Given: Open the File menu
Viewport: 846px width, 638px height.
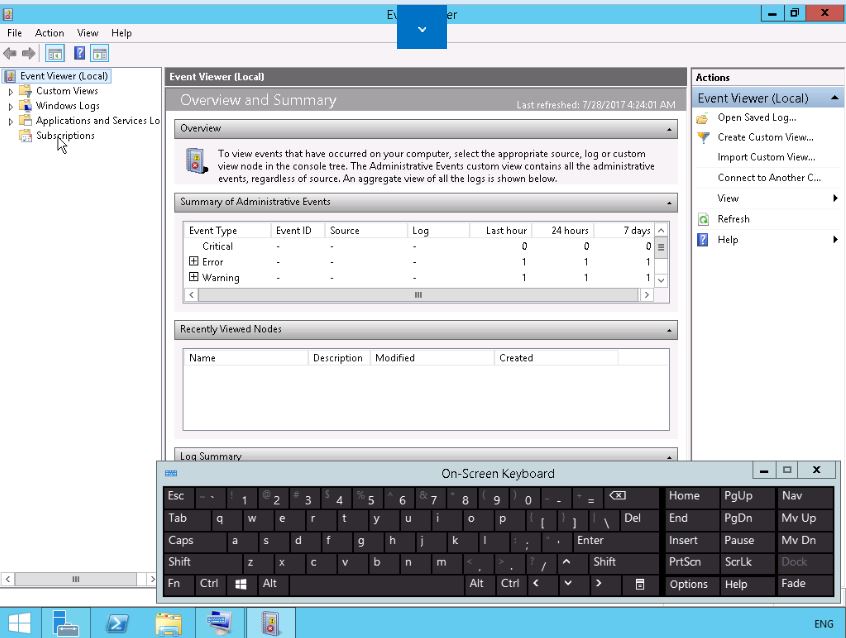Looking at the screenshot, I should 15,33.
